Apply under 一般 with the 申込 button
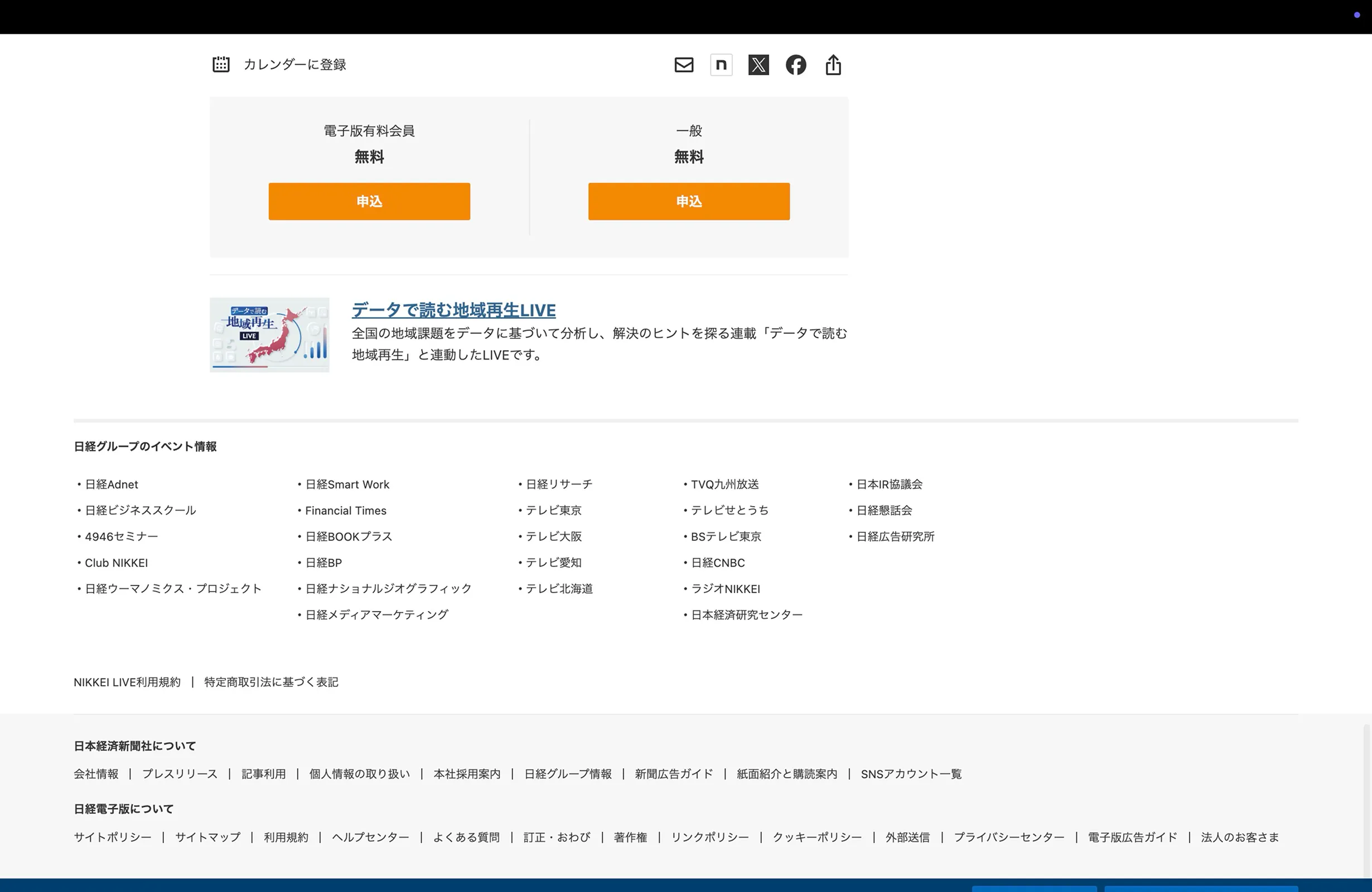1372x892 pixels. tap(689, 201)
